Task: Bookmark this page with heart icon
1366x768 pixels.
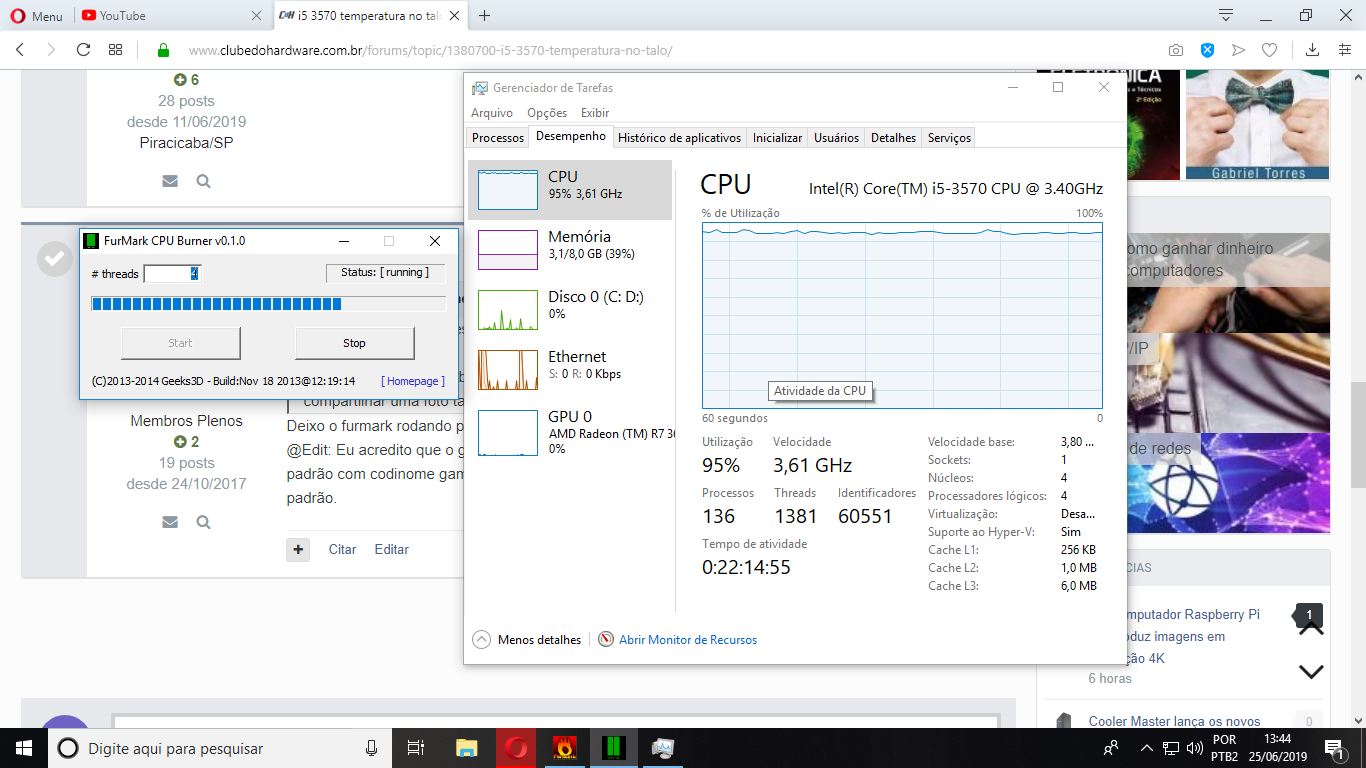Action: [1269, 50]
